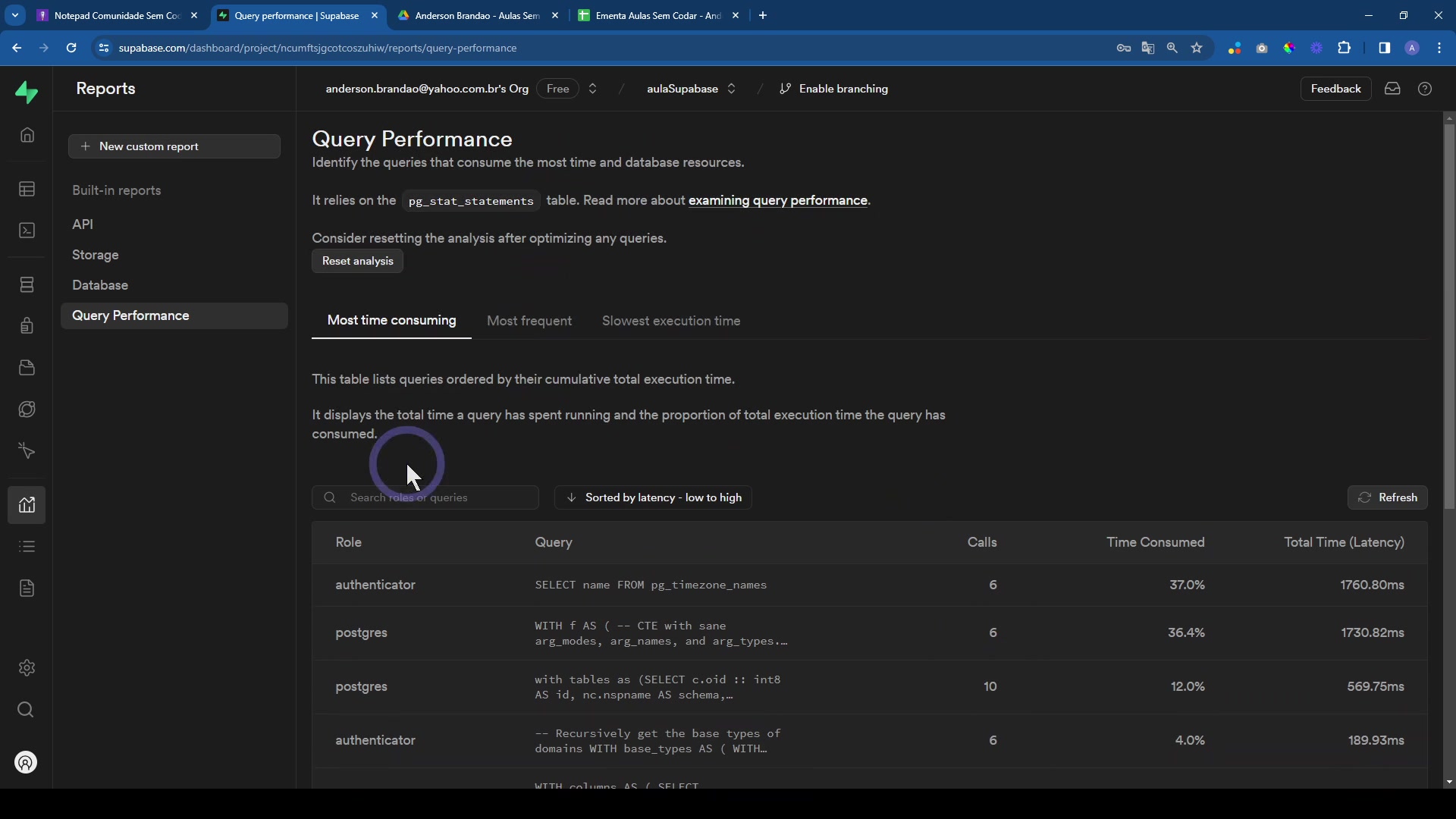Open Table Editor icon in sidebar

(x=27, y=189)
